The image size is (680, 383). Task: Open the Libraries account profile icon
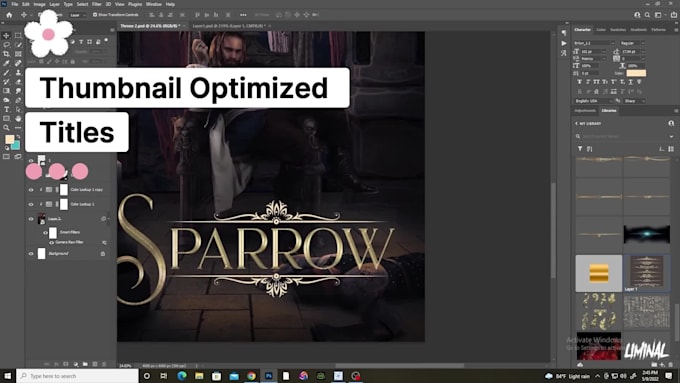(x=671, y=124)
